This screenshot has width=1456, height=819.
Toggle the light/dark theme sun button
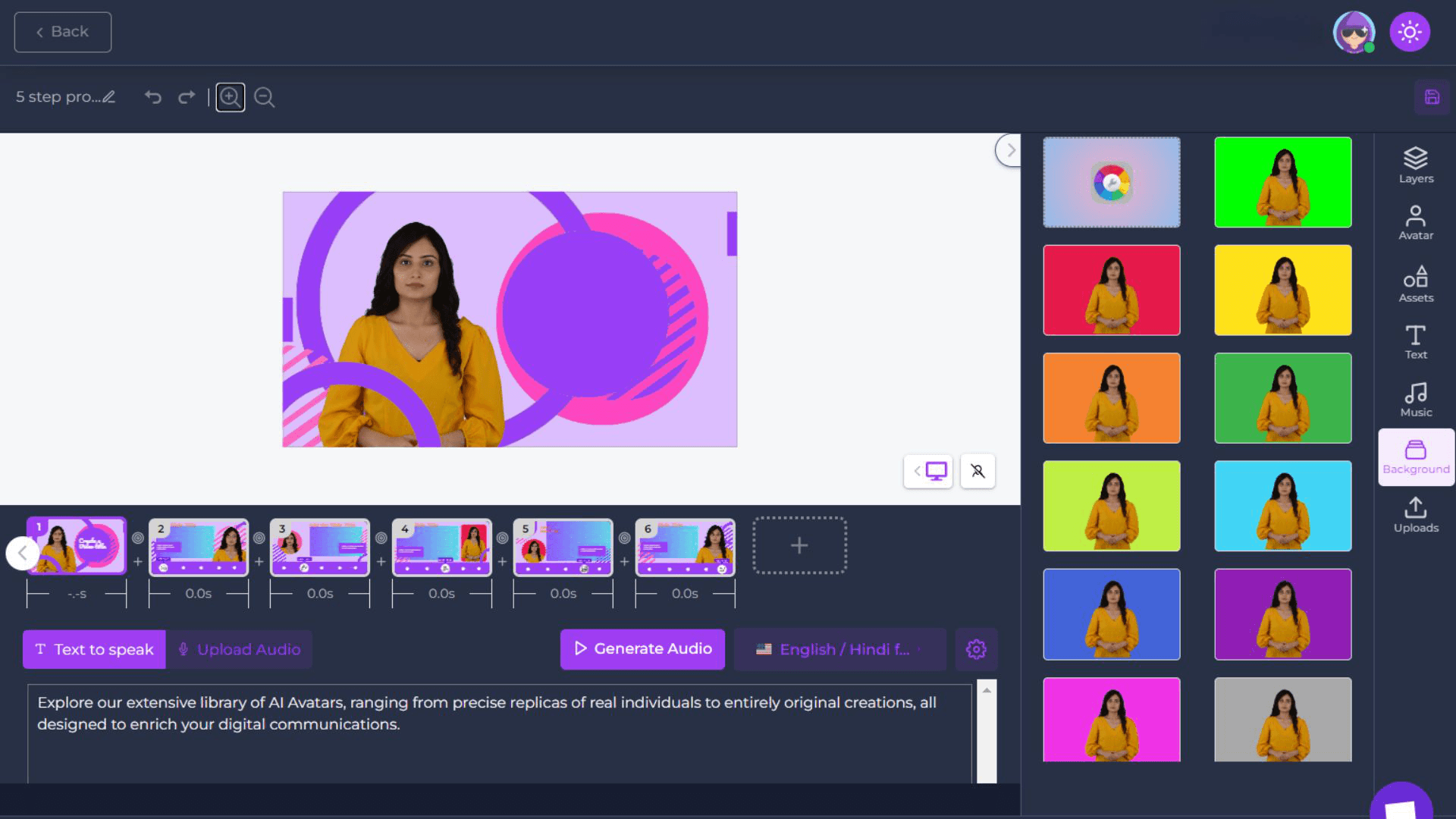point(1409,32)
